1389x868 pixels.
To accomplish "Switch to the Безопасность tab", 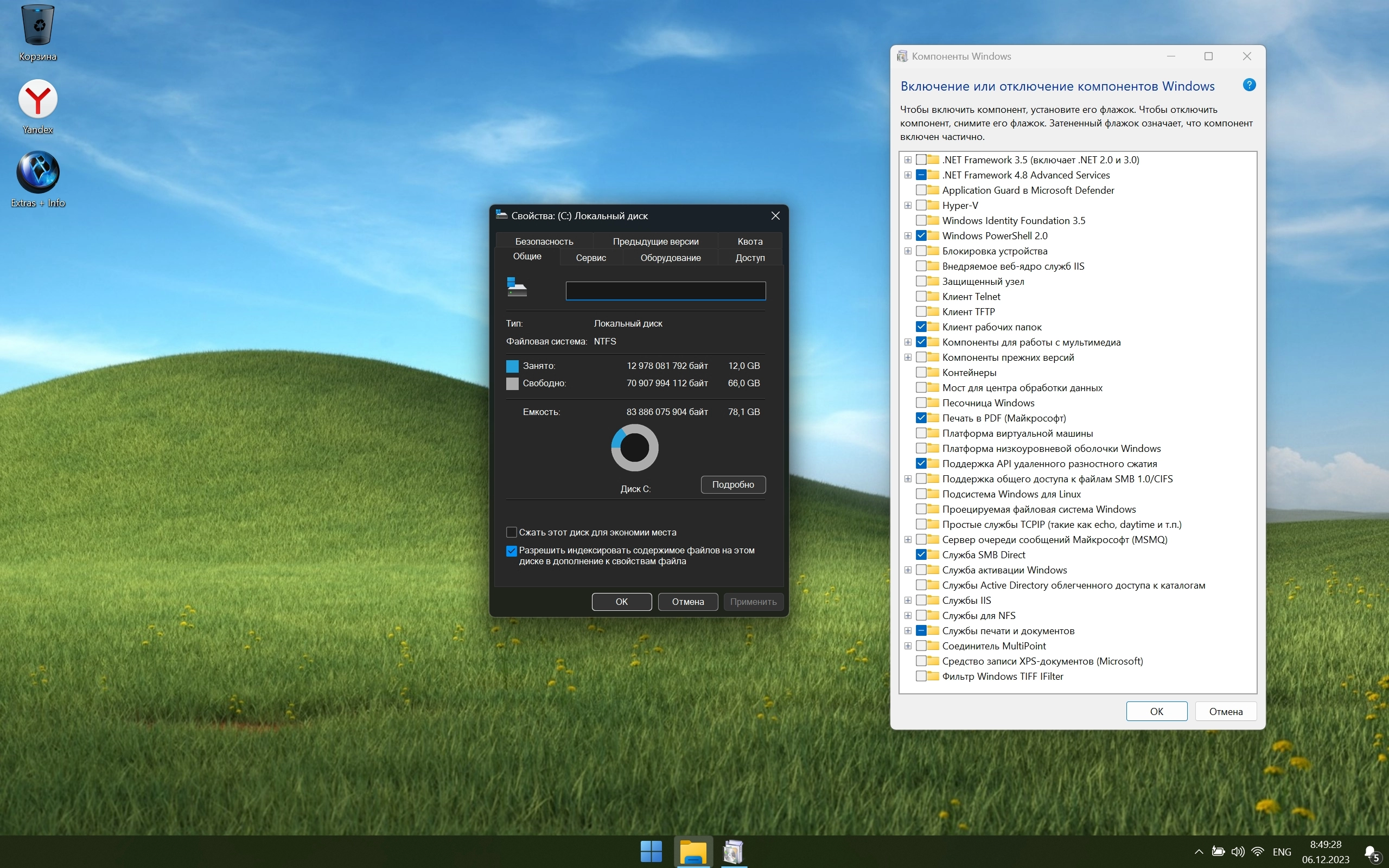I will 544,242.
